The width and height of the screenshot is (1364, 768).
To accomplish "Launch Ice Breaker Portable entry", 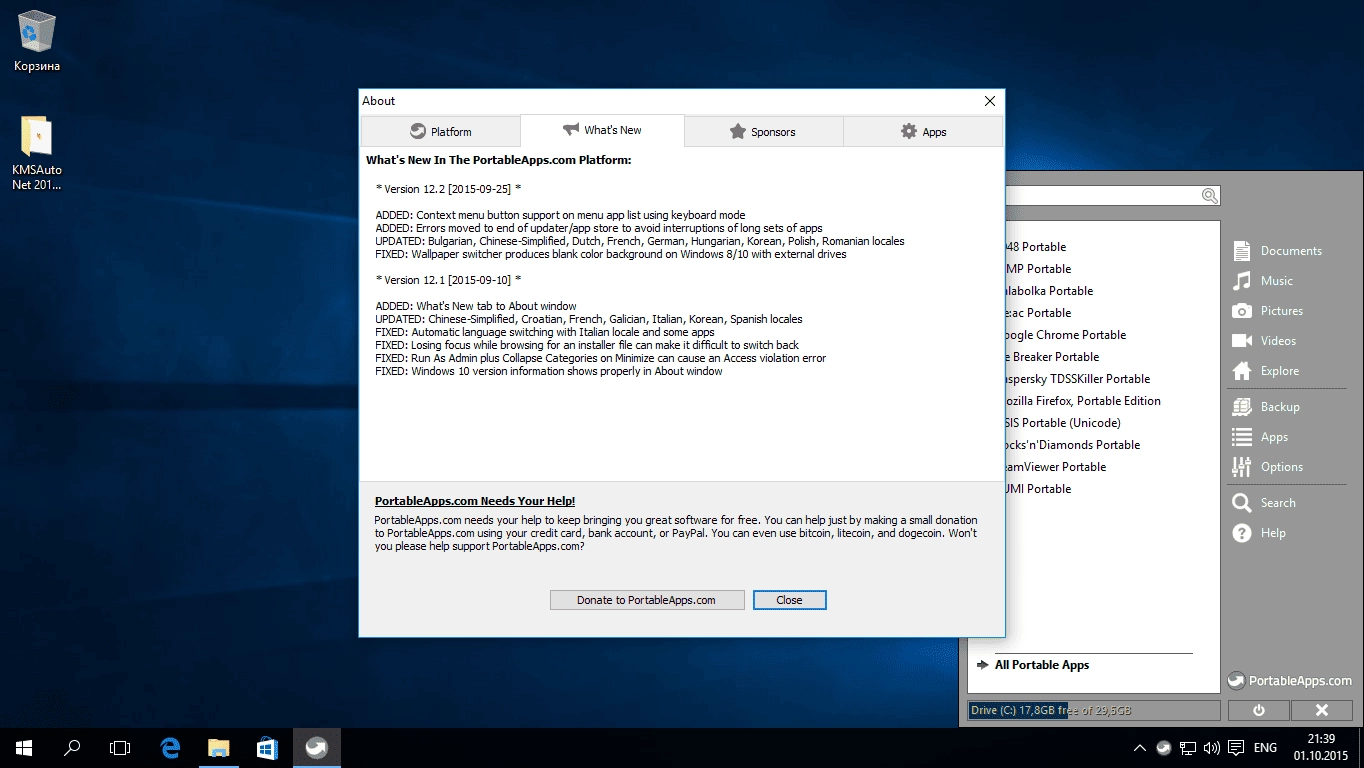I will pyautogui.click(x=1053, y=357).
